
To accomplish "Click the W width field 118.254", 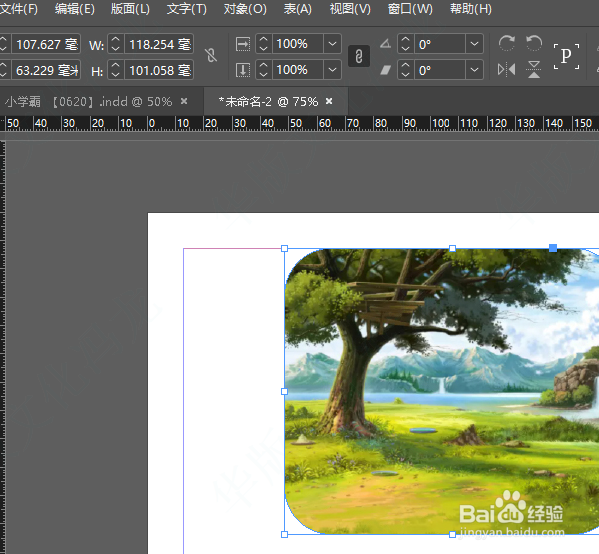I will coord(159,44).
